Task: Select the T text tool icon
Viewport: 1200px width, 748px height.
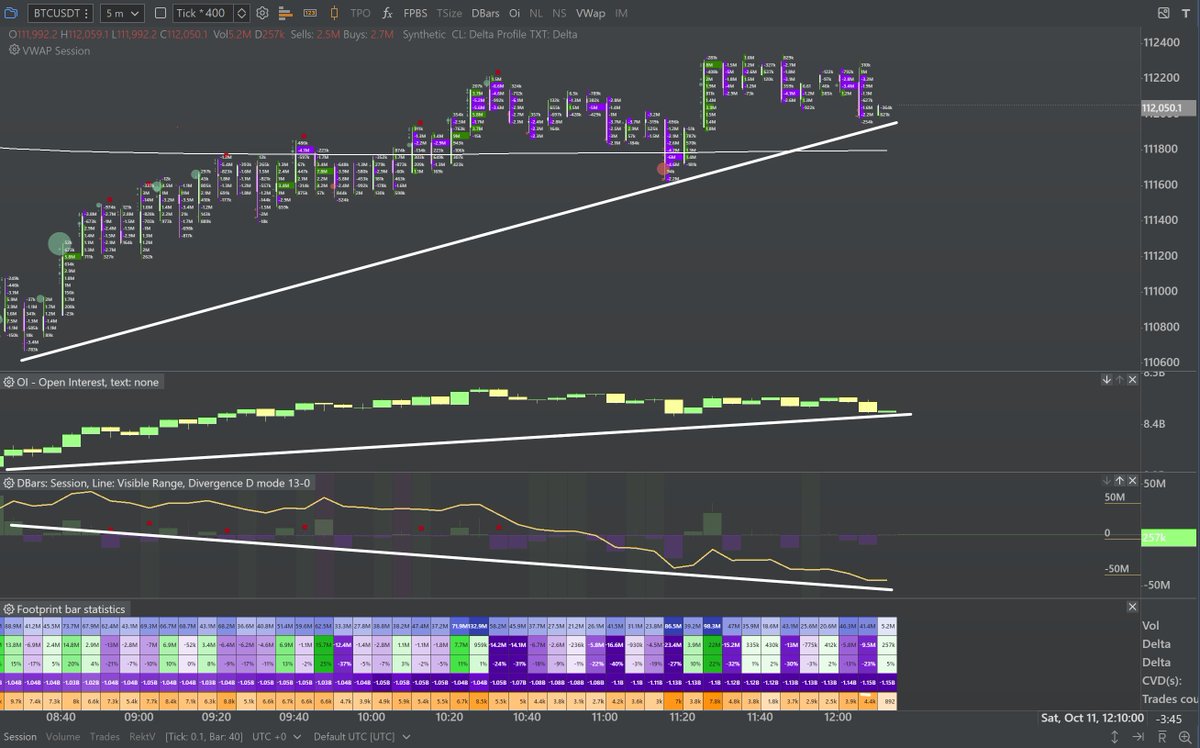Action: pos(1188,14)
